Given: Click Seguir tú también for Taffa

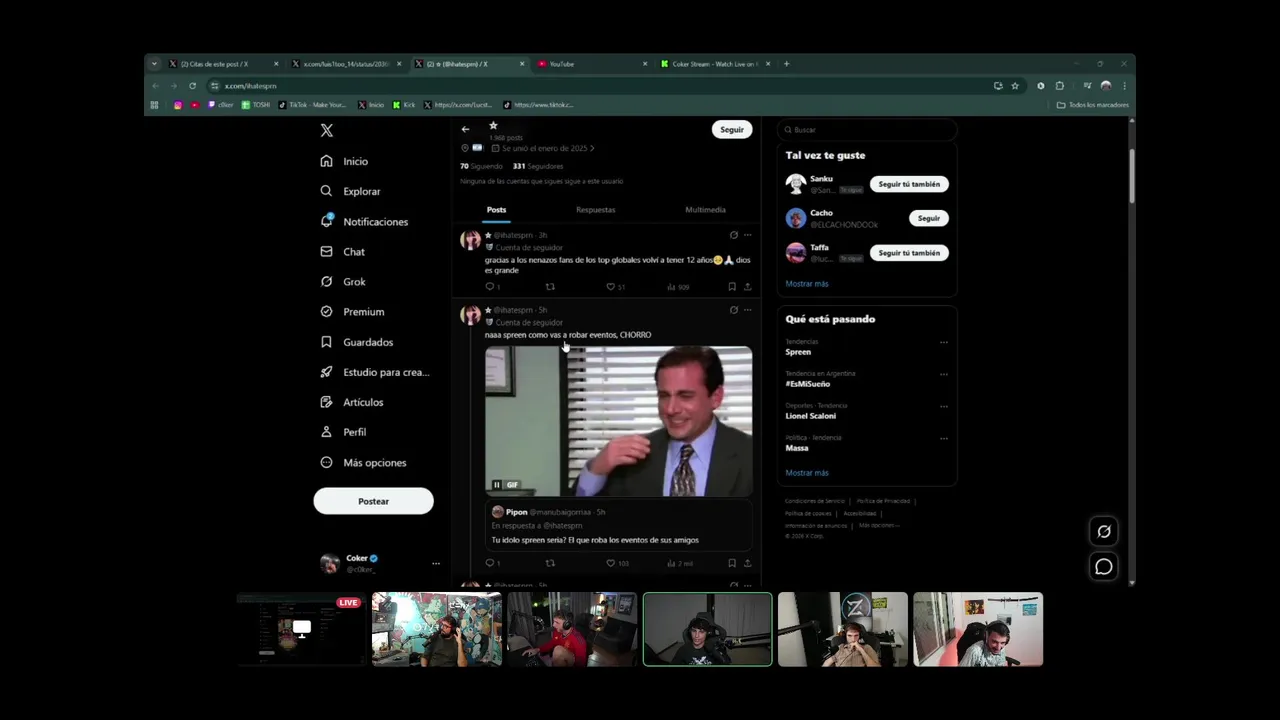Looking at the screenshot, I should (x=909, y=253).
